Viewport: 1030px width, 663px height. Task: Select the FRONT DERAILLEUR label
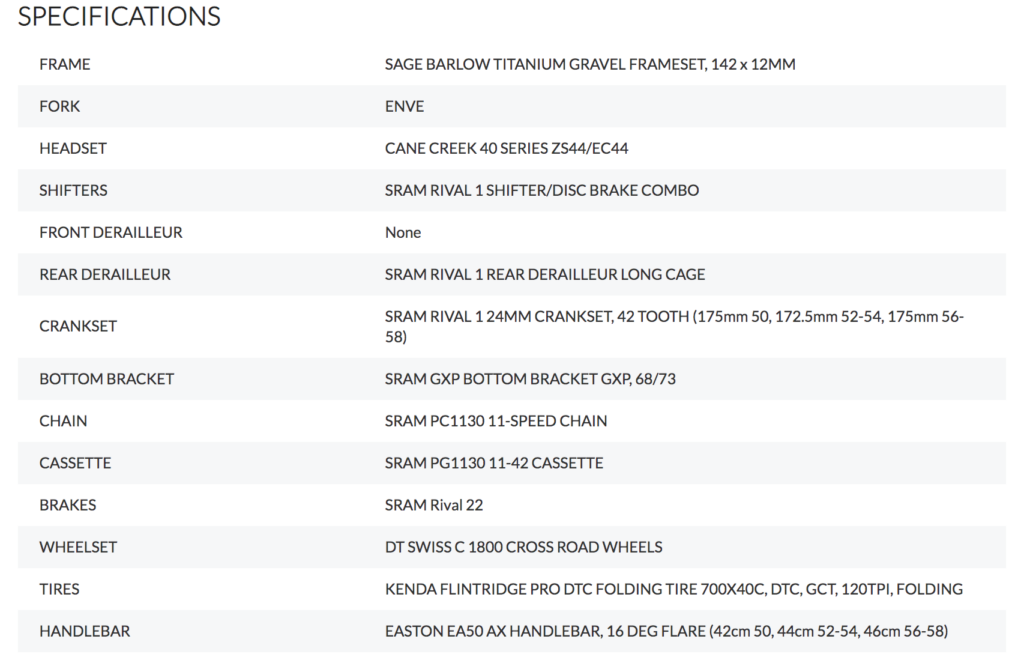tap(110, 233)
